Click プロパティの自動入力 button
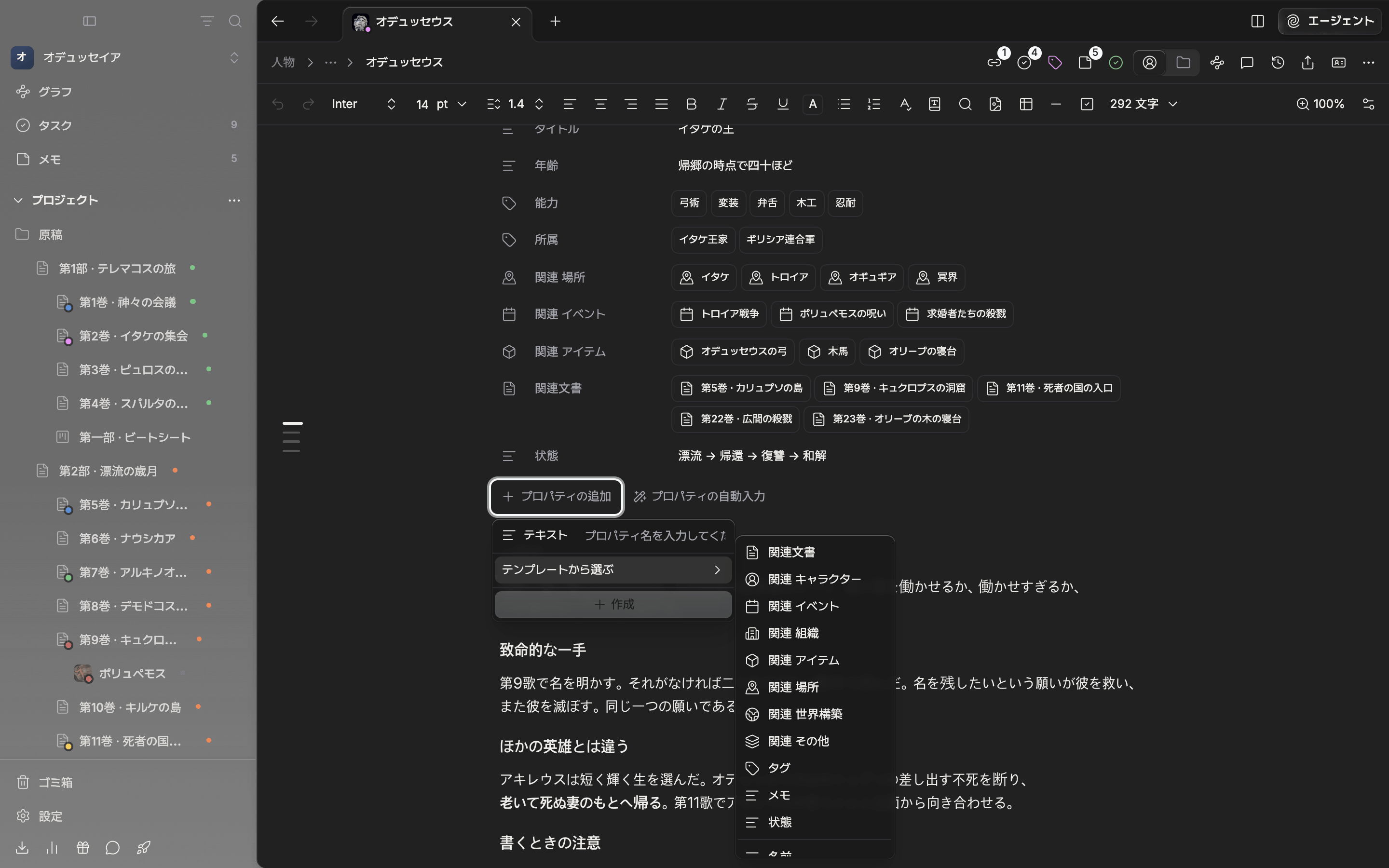1389x868 pixels. click(x=699, y=497)
